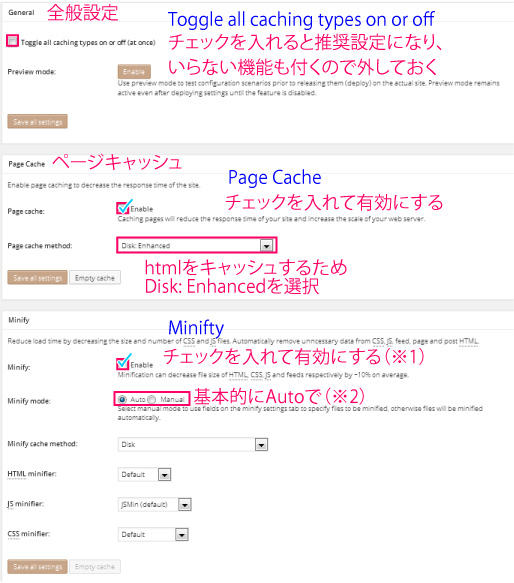Click Save all settings under Page Cache
514x583 pixels.
38,277
